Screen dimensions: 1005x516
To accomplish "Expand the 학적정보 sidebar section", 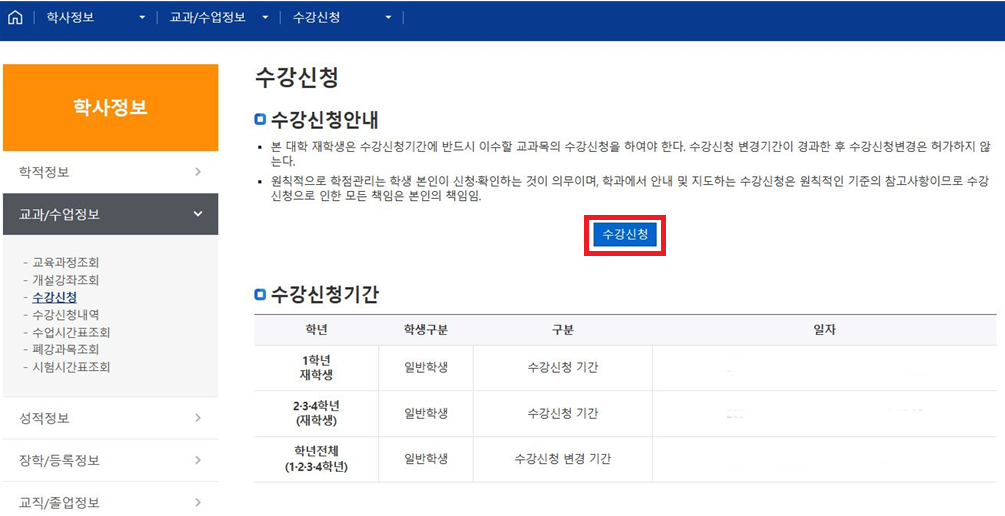I will (x=110, y=172).
